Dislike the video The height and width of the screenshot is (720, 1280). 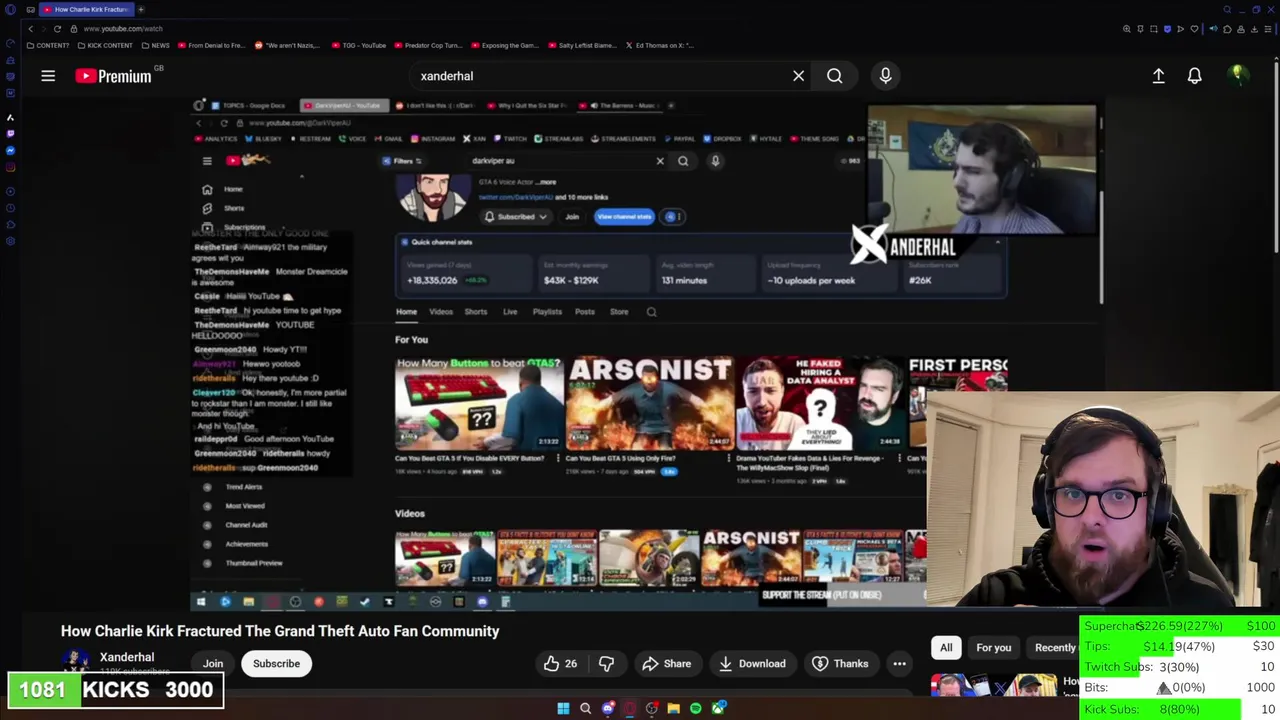tap(606, 664)
